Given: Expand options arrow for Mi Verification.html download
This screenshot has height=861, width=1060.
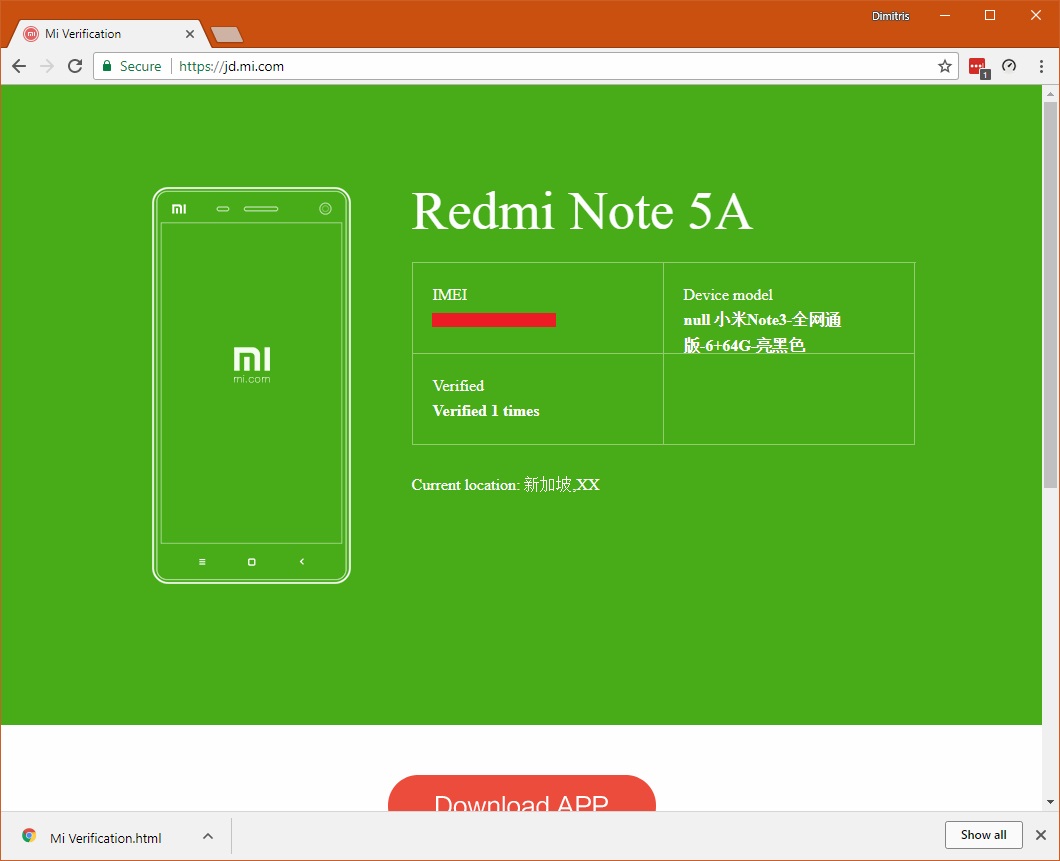Looking at the screenshot, I should coord(207,836).
